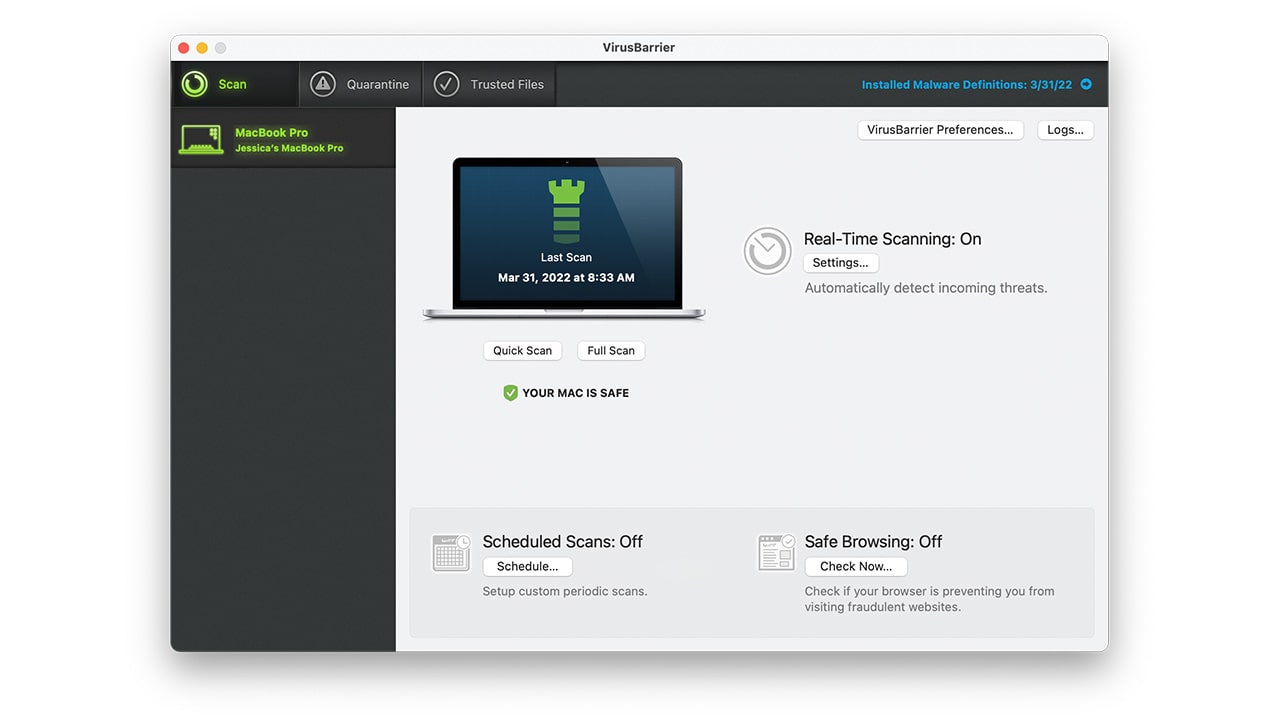
Task: Run a Full Scan
Action: (610, 350)
